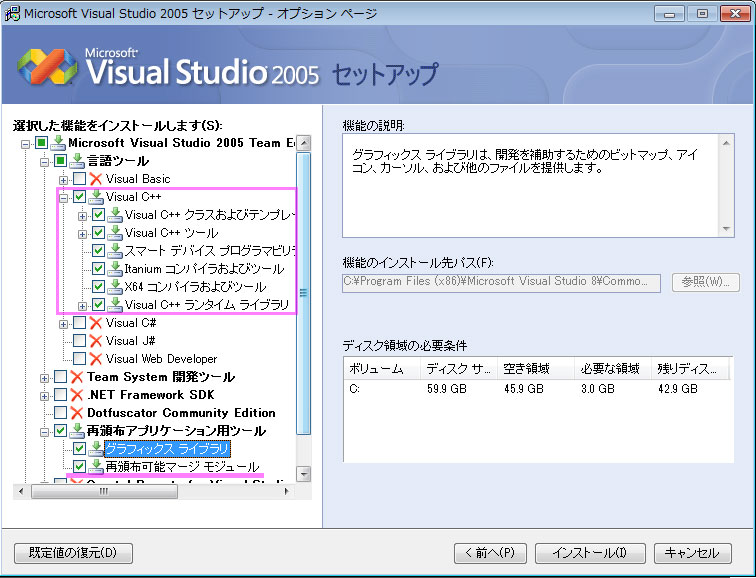Check the Visual J# checkbox
Viewport: 756px width, 578px height.
[80, 340]
